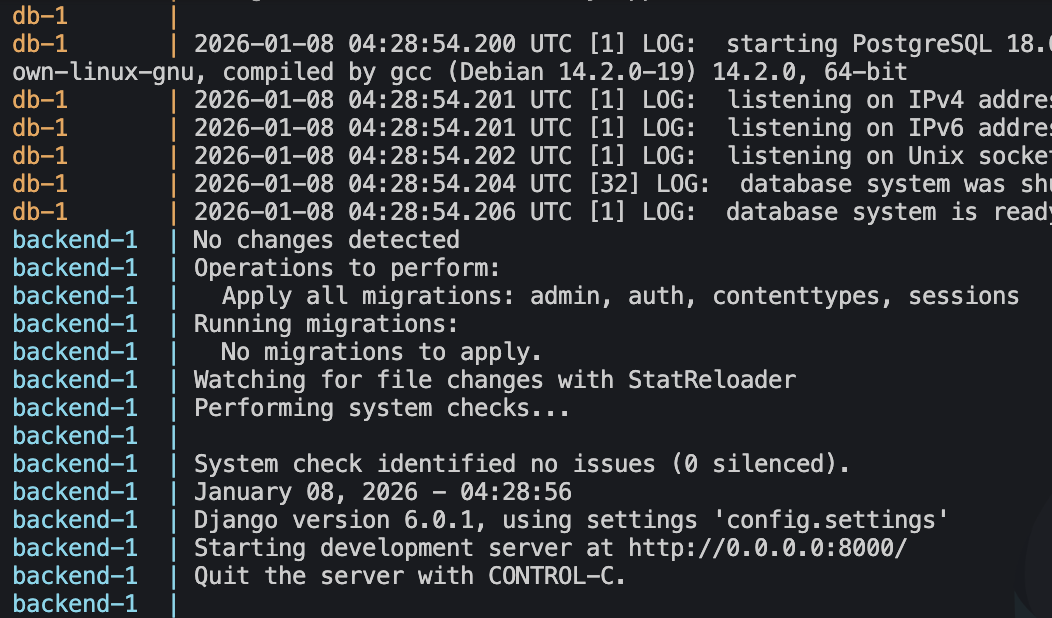Screen dimensions: 1052x618
Task: Select the 'Performing system checks...' line
Action: click(381, 408)
